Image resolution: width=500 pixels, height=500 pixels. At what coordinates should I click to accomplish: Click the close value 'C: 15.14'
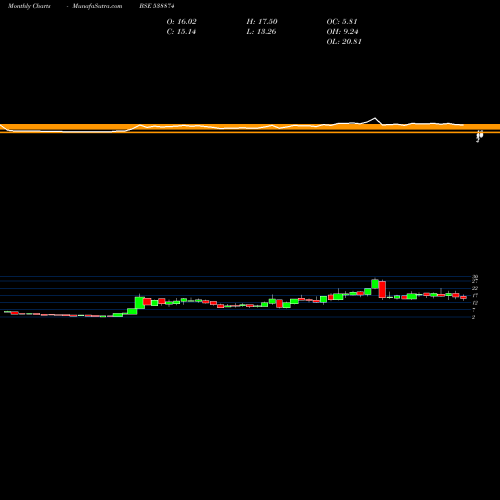point(181,32)
